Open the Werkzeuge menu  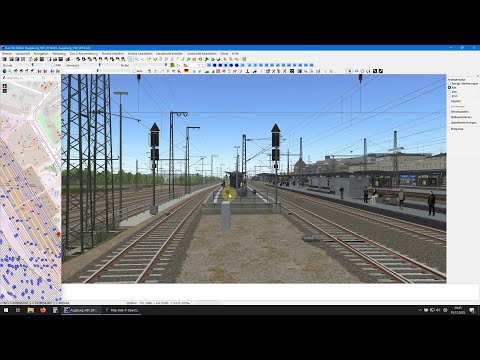click(59, 53)
